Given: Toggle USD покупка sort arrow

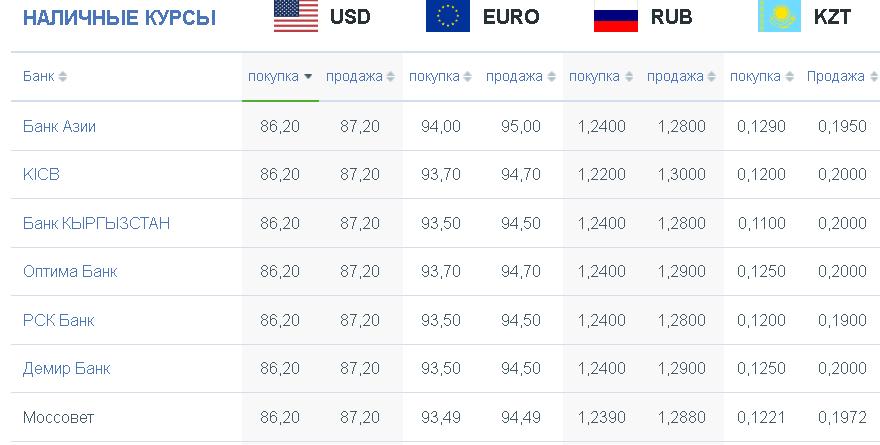Looking at the screenshot, I should [308, 76].
